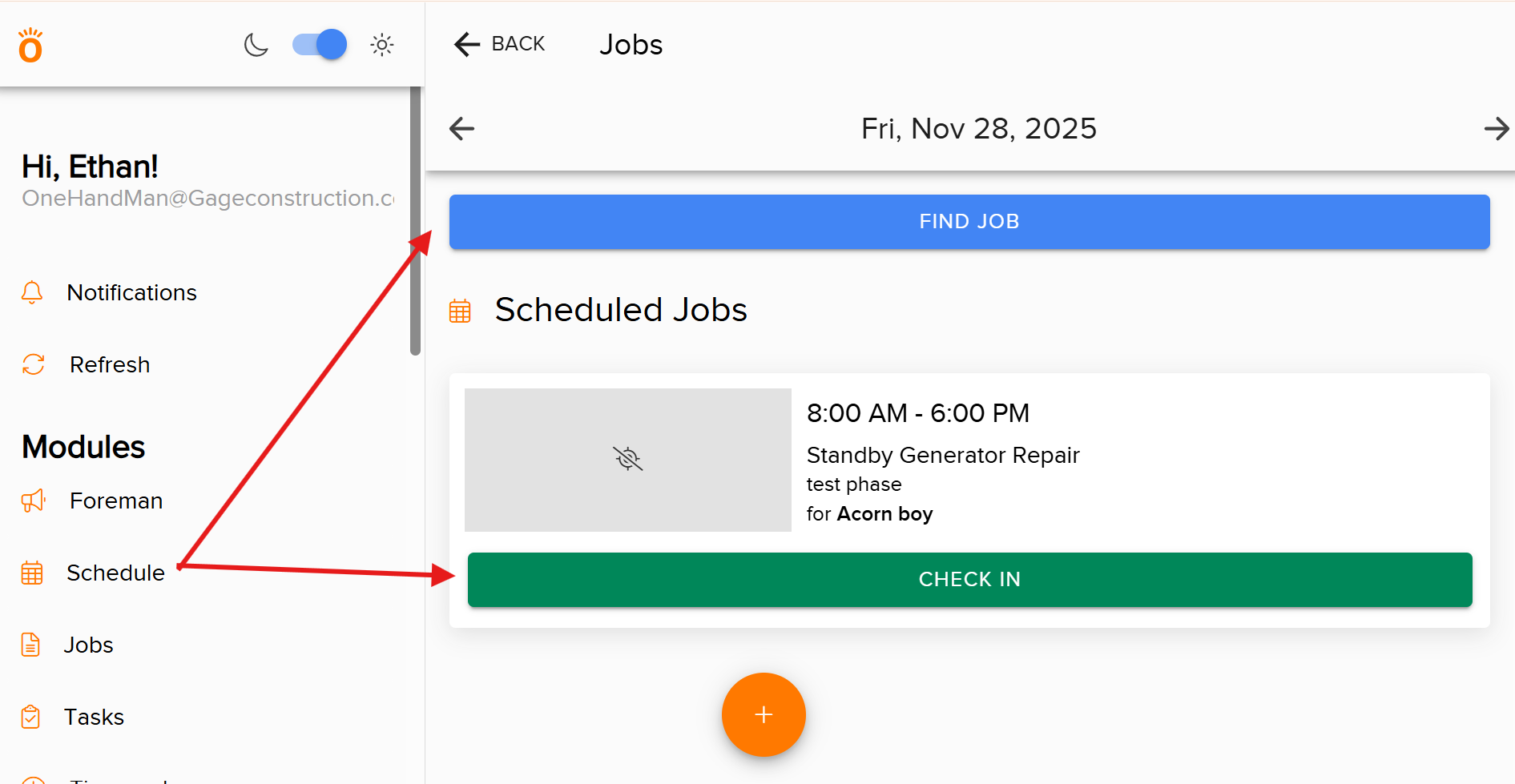1515x784 pixels.
Task: Click the orange plus add button
Action: (x=764, y=714)
